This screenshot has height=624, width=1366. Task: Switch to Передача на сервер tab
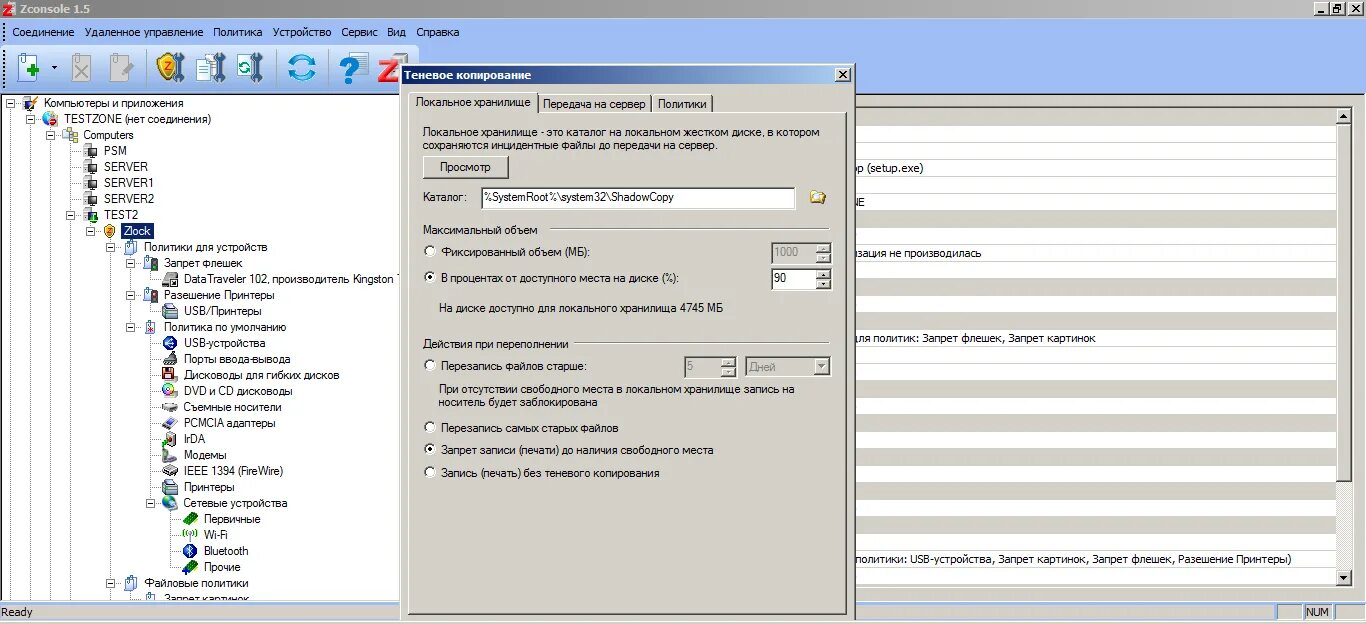pos(594,104)
